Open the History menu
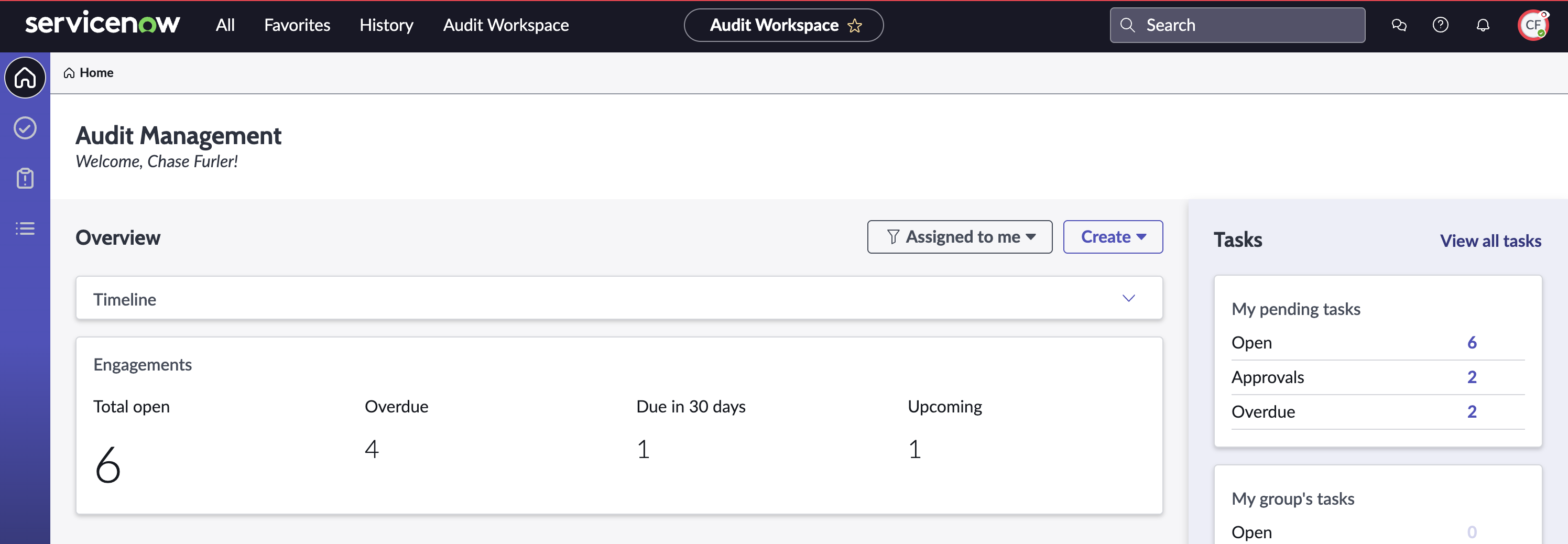The image size is (1568, 544). (x=386, y=25)
